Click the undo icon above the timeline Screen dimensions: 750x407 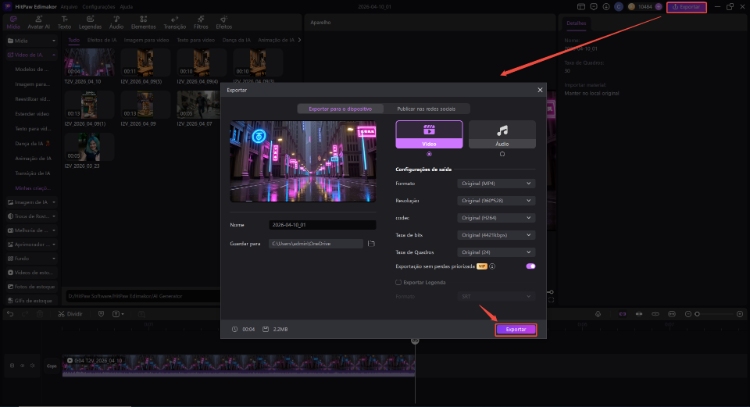click(10, 314)
